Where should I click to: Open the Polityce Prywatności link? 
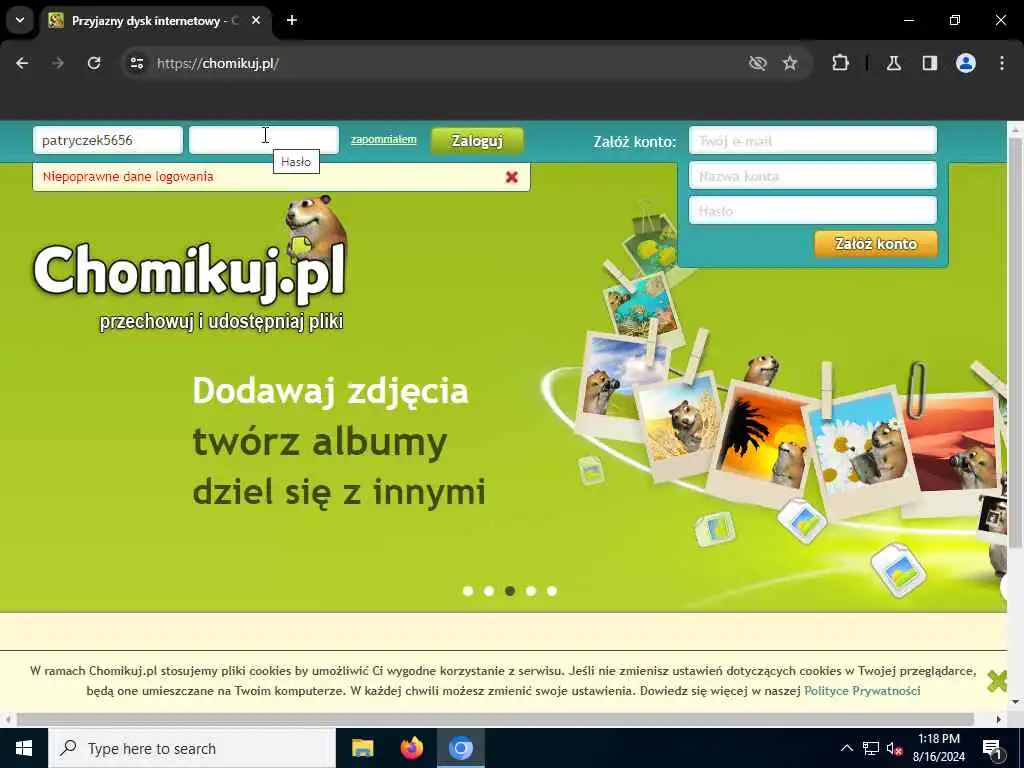tap(862, 691)
